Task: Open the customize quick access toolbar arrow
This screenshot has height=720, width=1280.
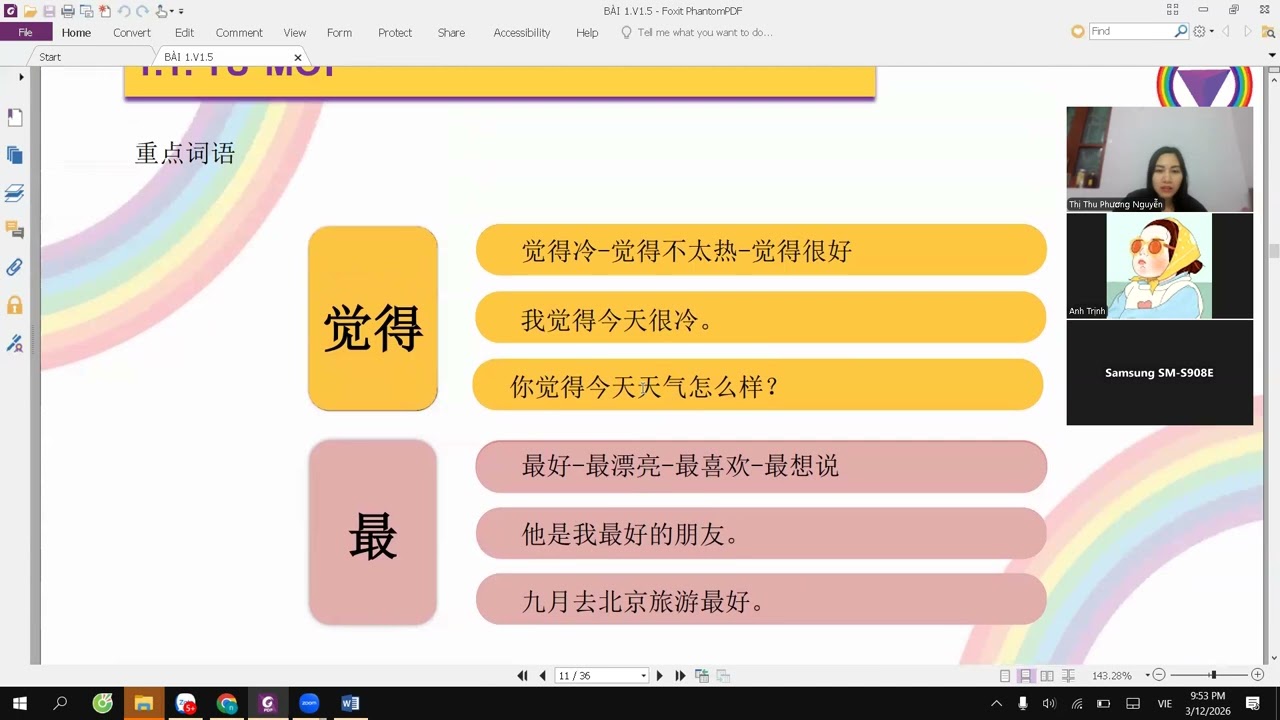Action: [x=181, y=11]
